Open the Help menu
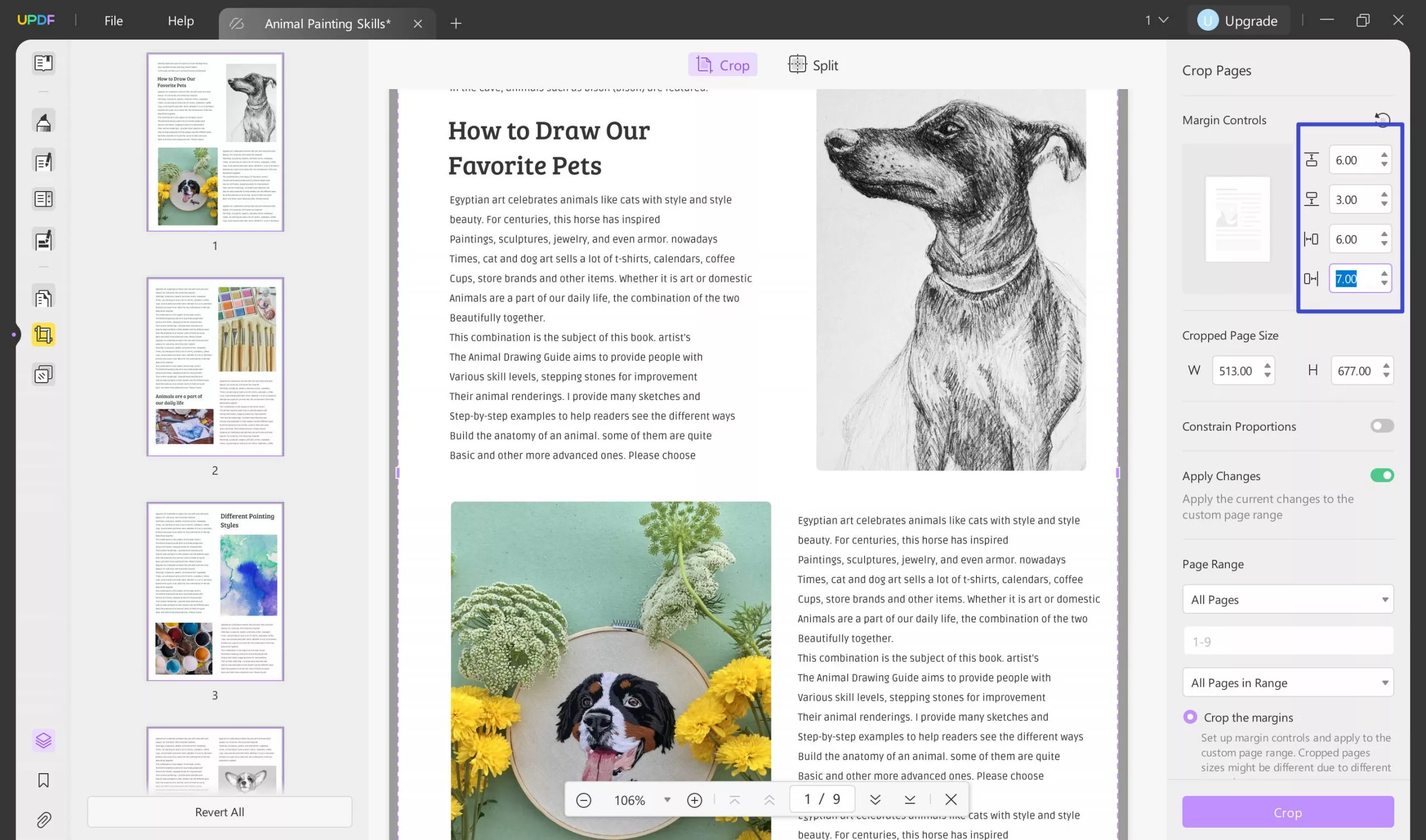The width and height of the screenshot is (1426, 840). click(x=181, y=20)
